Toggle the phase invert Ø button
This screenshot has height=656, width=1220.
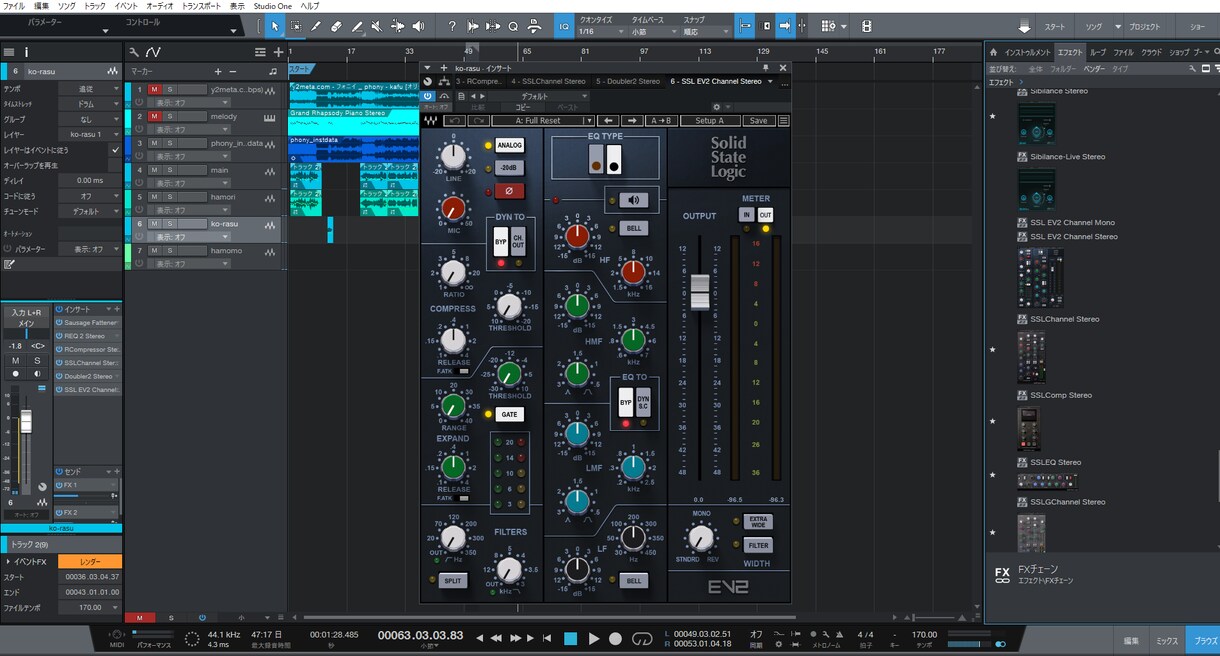click(x=509, y=191)
